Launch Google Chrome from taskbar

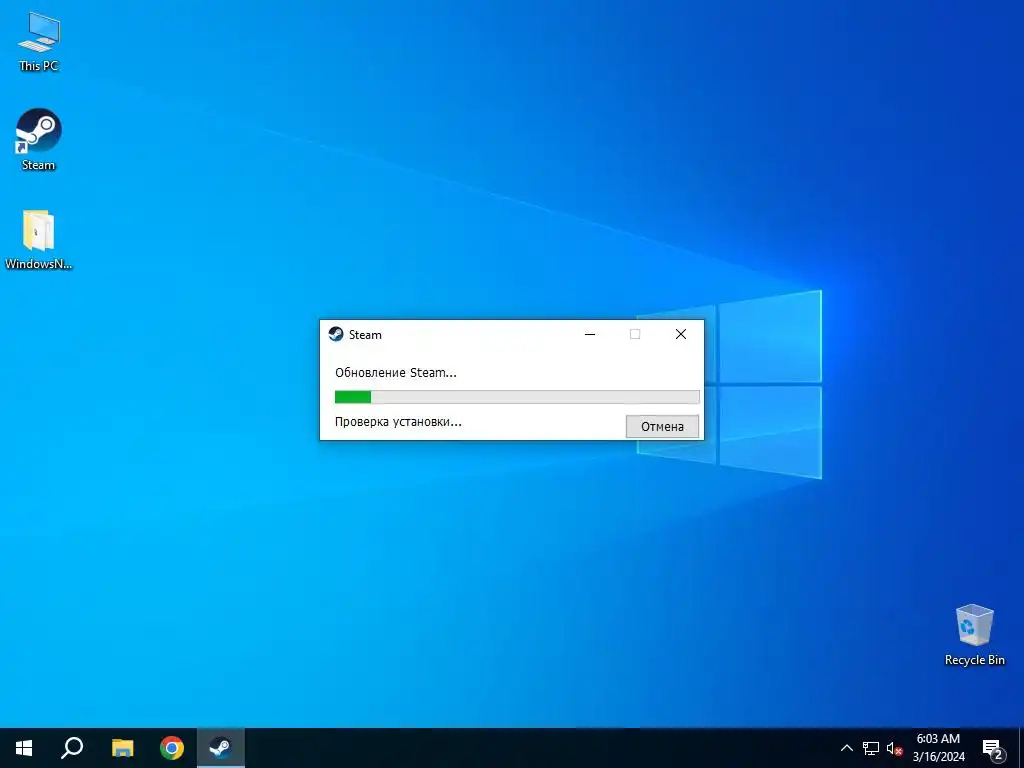coord(172,748)
